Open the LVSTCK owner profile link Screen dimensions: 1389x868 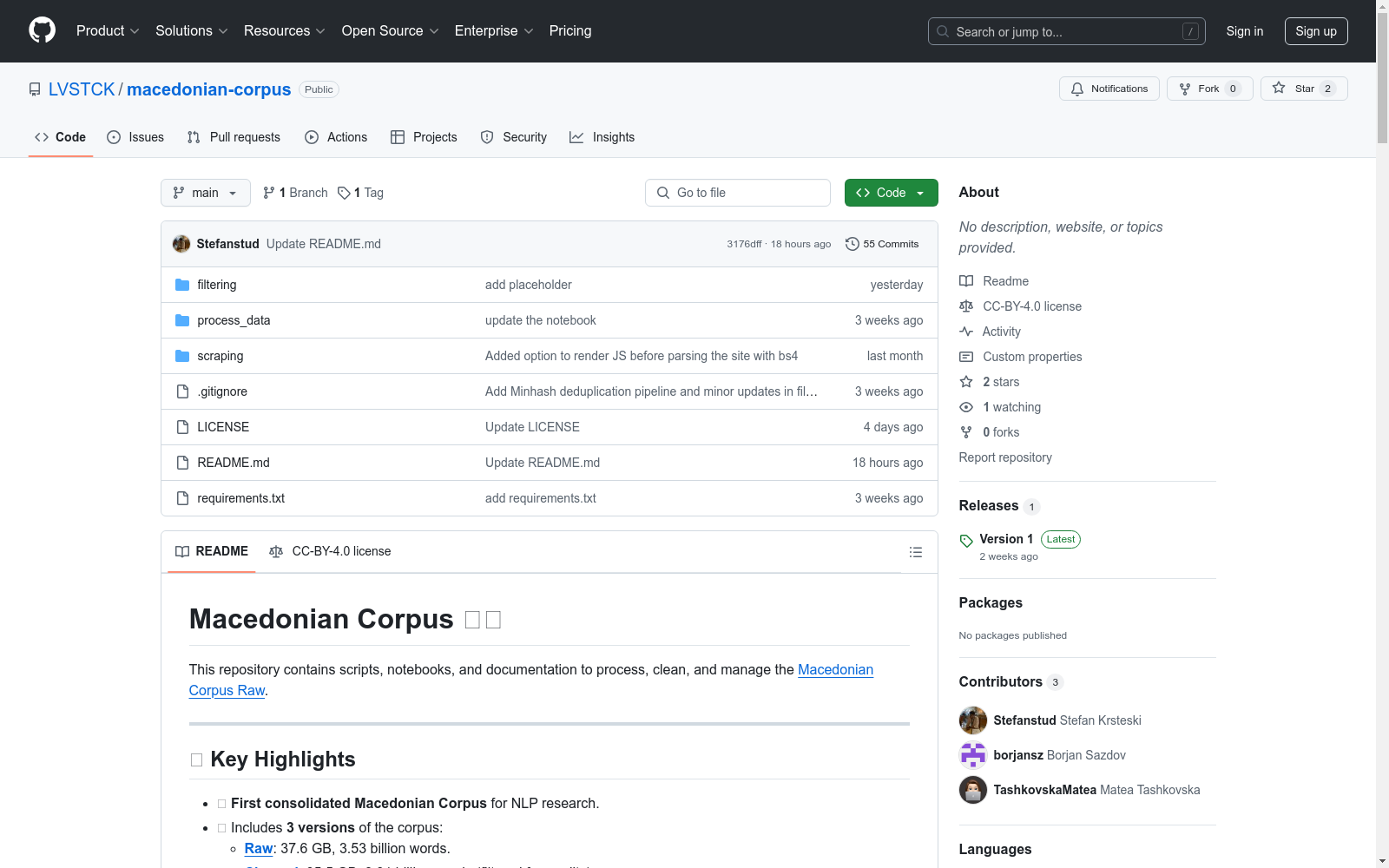(82, 89)
